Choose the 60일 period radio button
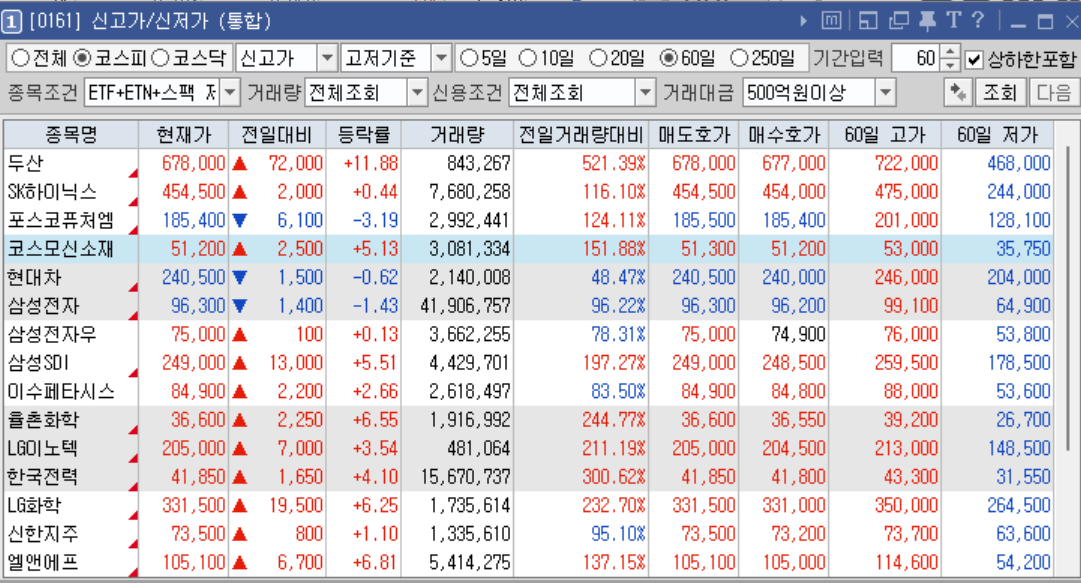Viewport: 1081px width, 583px height. (x=668, y=59)
